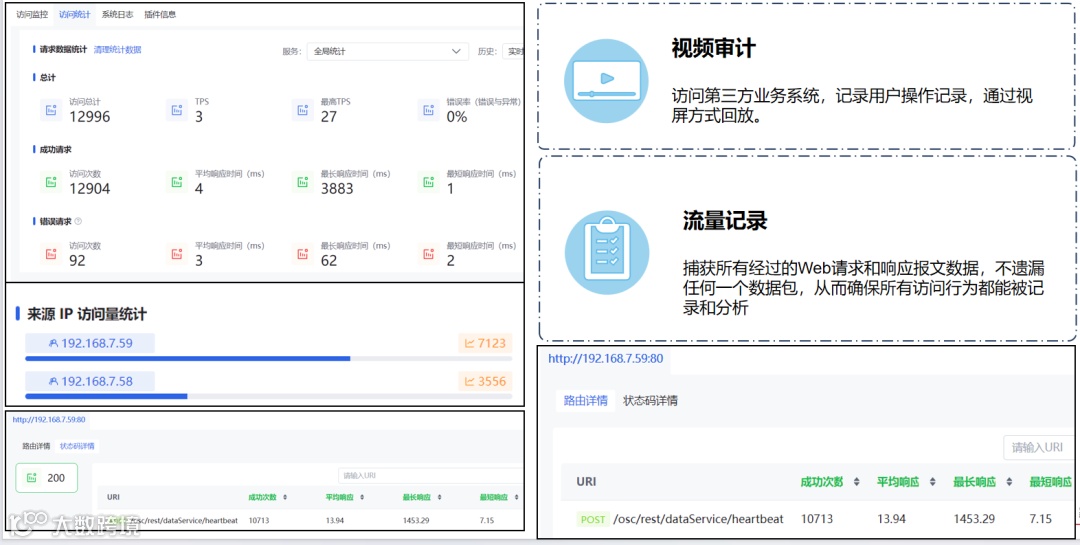Click the red 最短响应时间 icon beside 2
Image resolution: width=1080 pixels, height=545 pixels.
(x=428, y=254)
